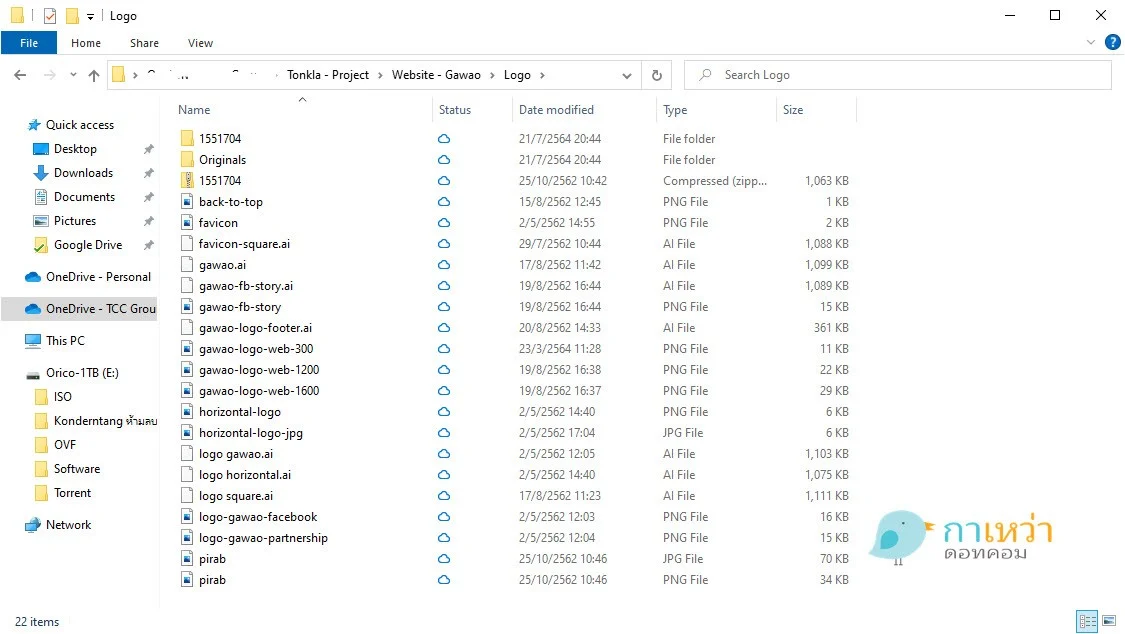Click the Up one level arrow
The height and width of the screenshot is (634, 1125).
click(94, 75)
